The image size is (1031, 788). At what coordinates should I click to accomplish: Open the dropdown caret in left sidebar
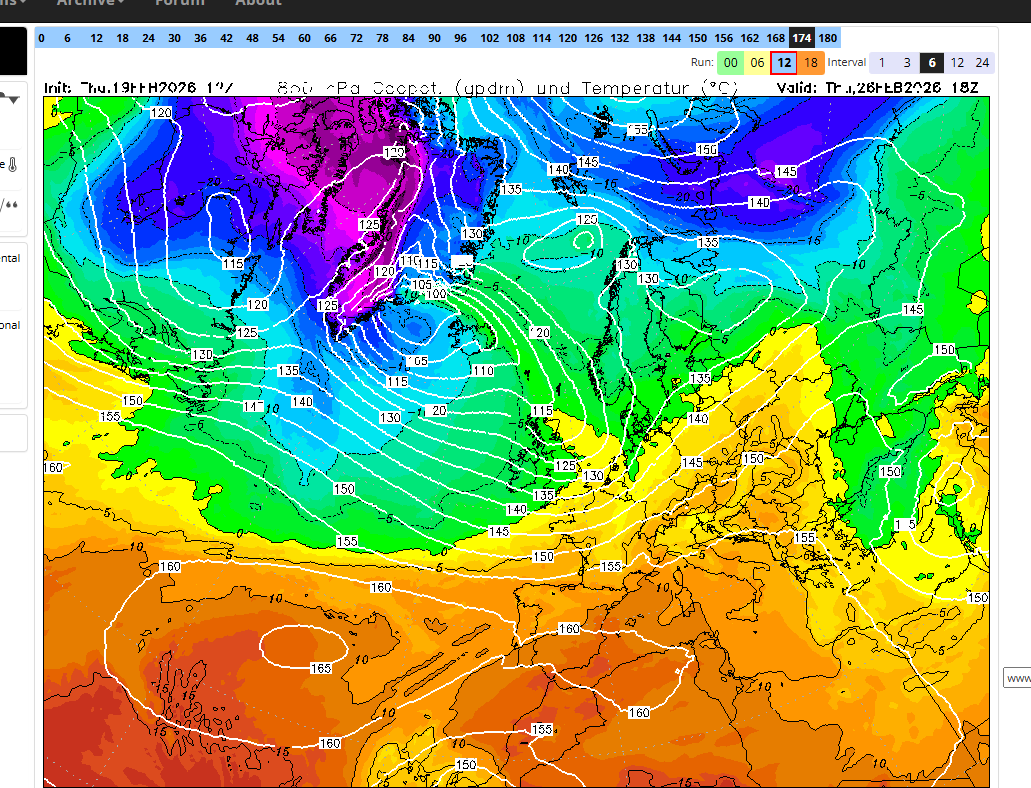click(12, 99)
